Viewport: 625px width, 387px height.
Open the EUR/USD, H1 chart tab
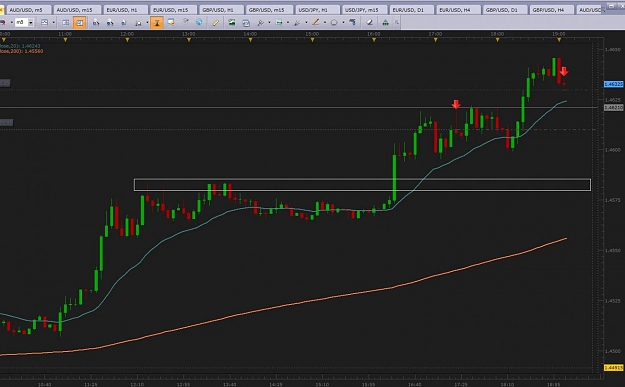(125, 10)
